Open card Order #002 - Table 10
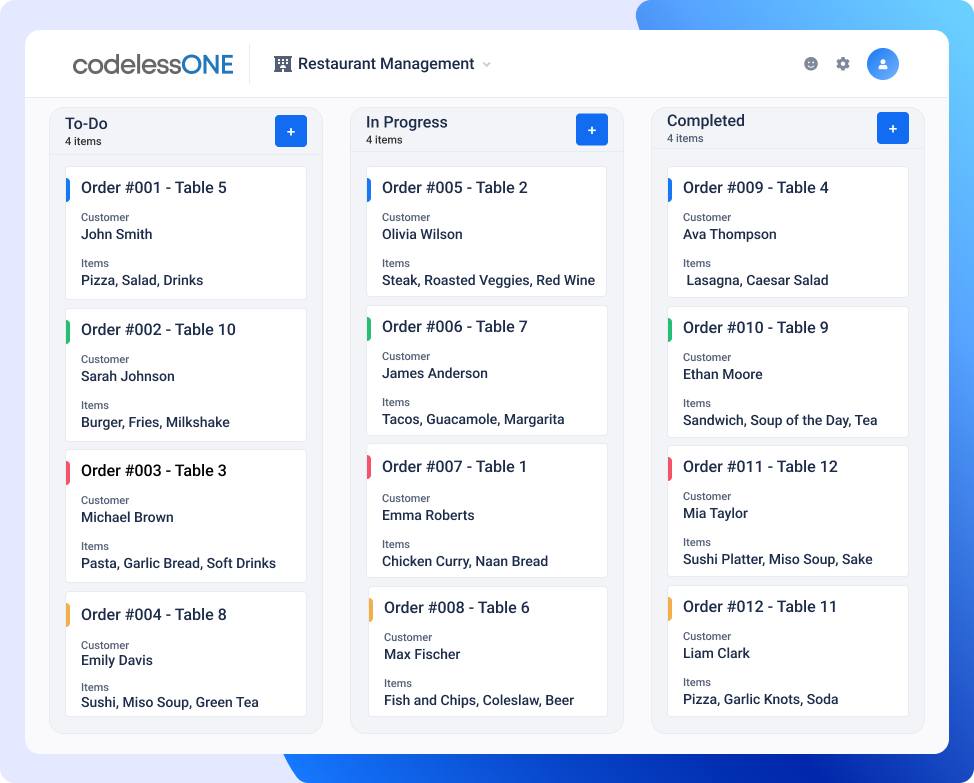Viewport: 974px width, 783px height. (186, 375)
